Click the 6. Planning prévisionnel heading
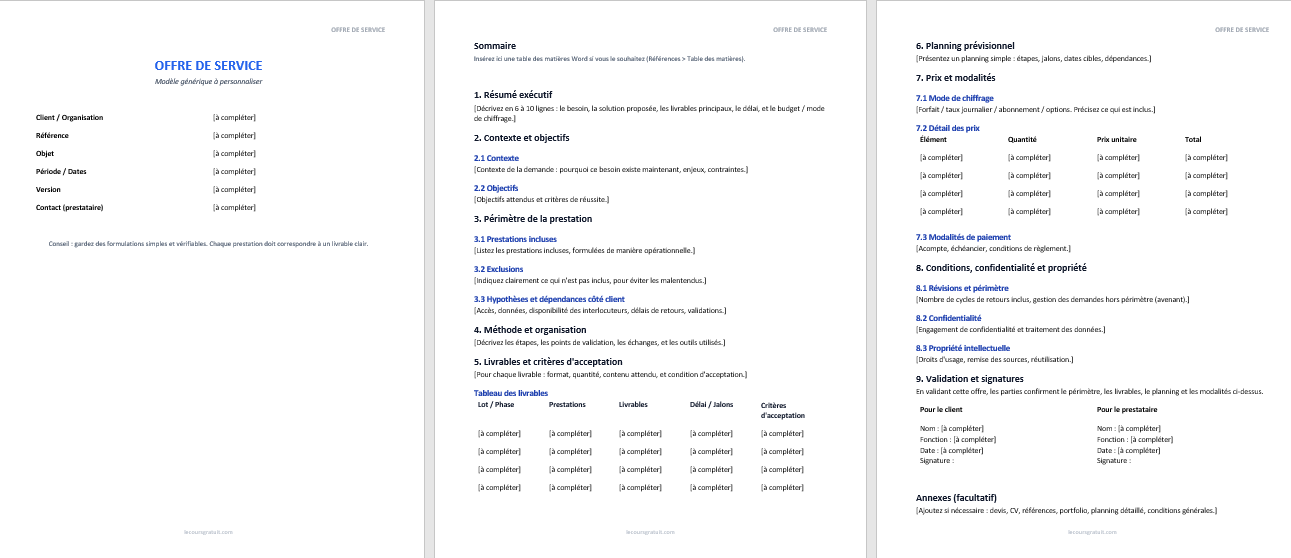1291x558 pixels. (965, 46)
